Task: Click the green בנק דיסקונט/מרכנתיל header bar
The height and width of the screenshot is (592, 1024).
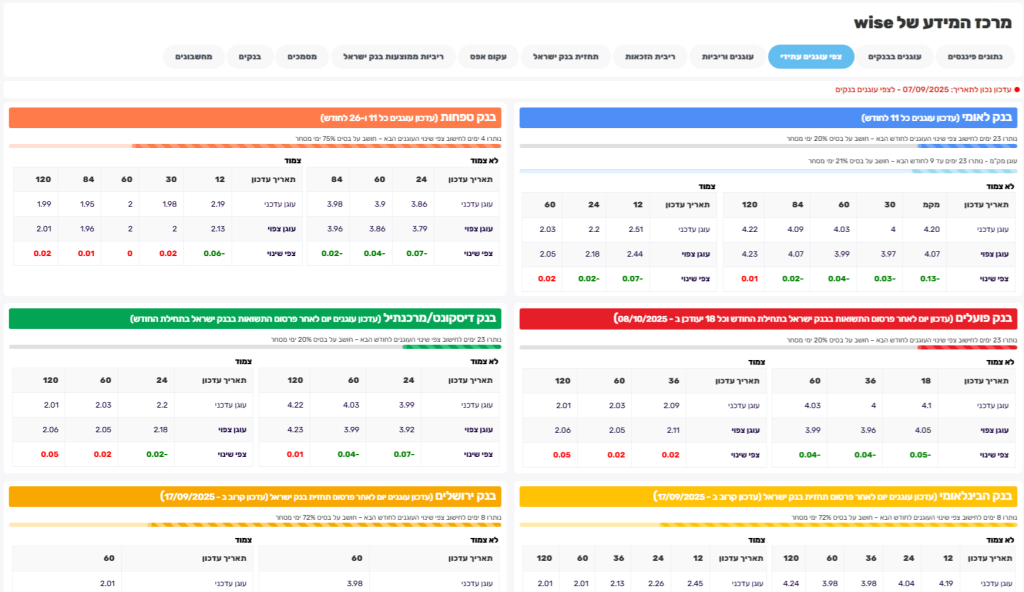Action: pos(254,318)
